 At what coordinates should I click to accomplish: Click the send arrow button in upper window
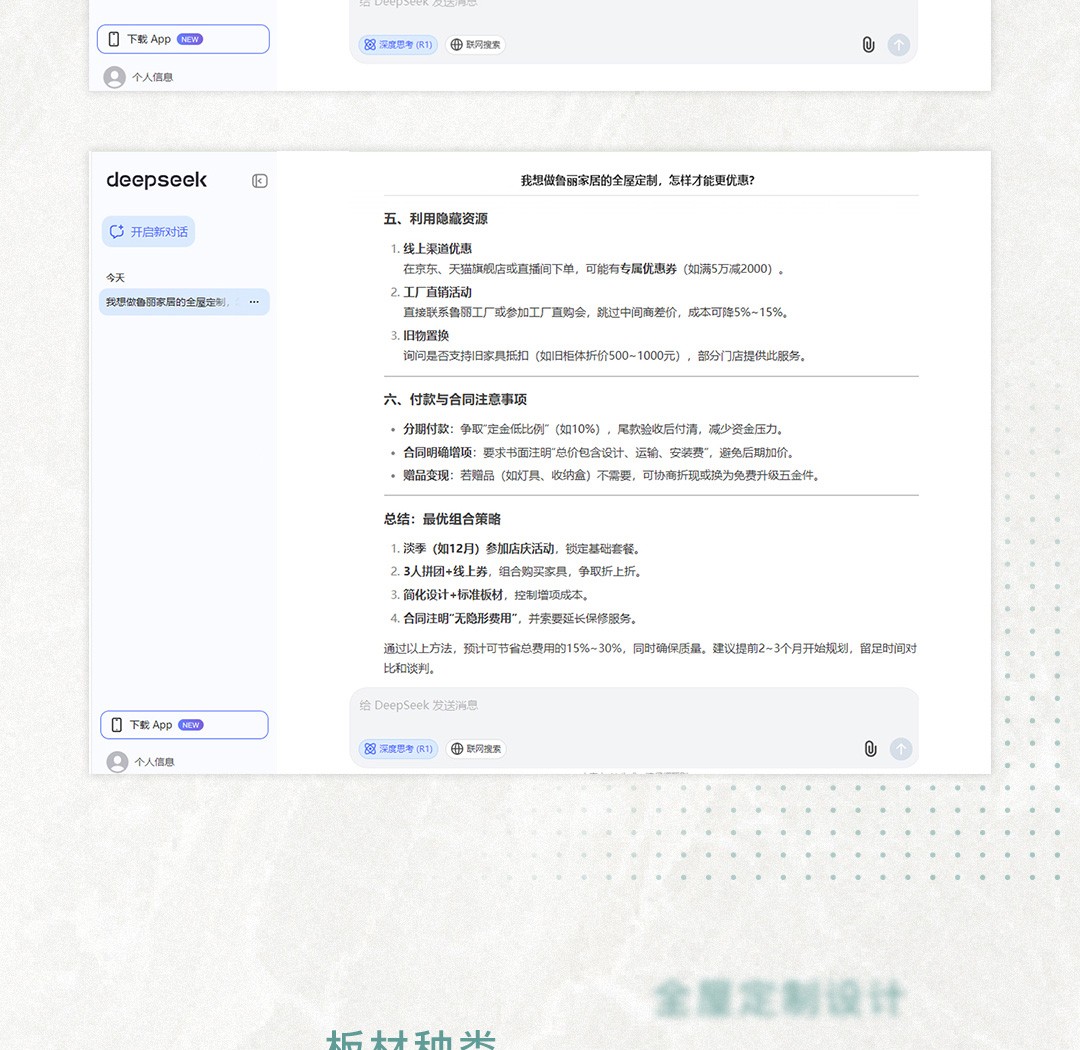coord(899,45)
